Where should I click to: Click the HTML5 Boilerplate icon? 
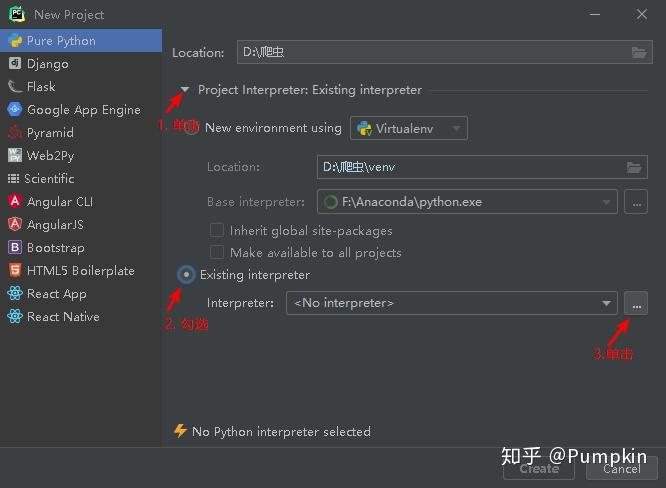click(15, 270)
